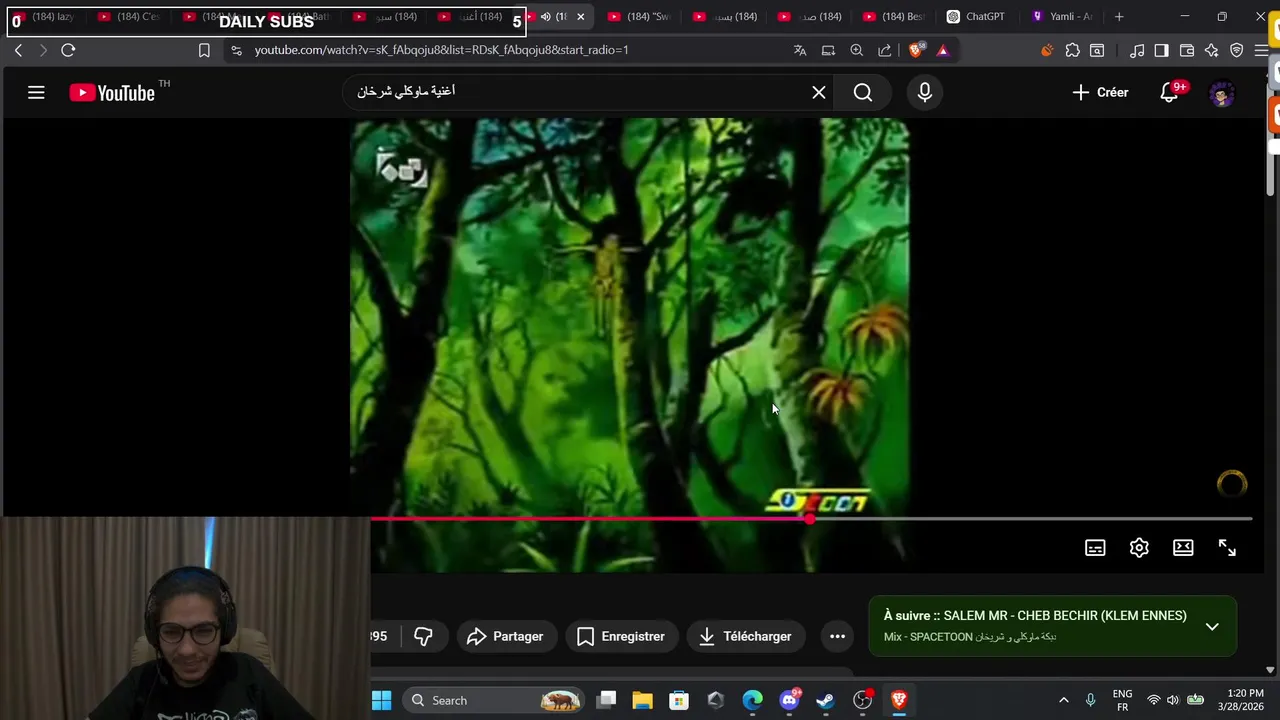Image resolution: width=1280 pixels, height=720 pixels.
Task: Switch to the (184) Best tab
Action: 895,17
